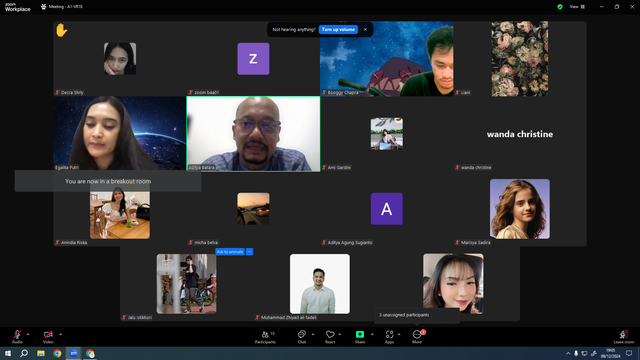Select Egalita Putri's video tile
This screenshot has height=360, width=640.
[x=120, y=133]
